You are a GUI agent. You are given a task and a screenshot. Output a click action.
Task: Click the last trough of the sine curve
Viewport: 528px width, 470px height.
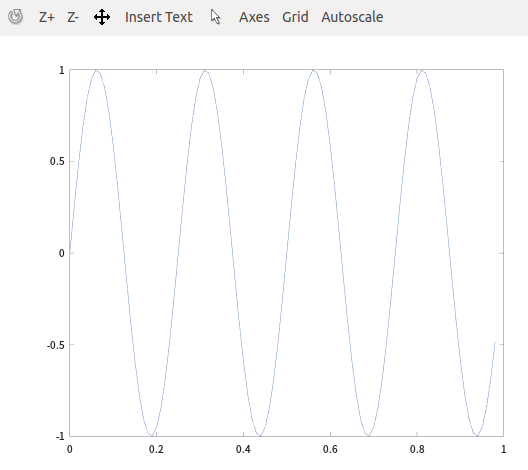[477, 436]
